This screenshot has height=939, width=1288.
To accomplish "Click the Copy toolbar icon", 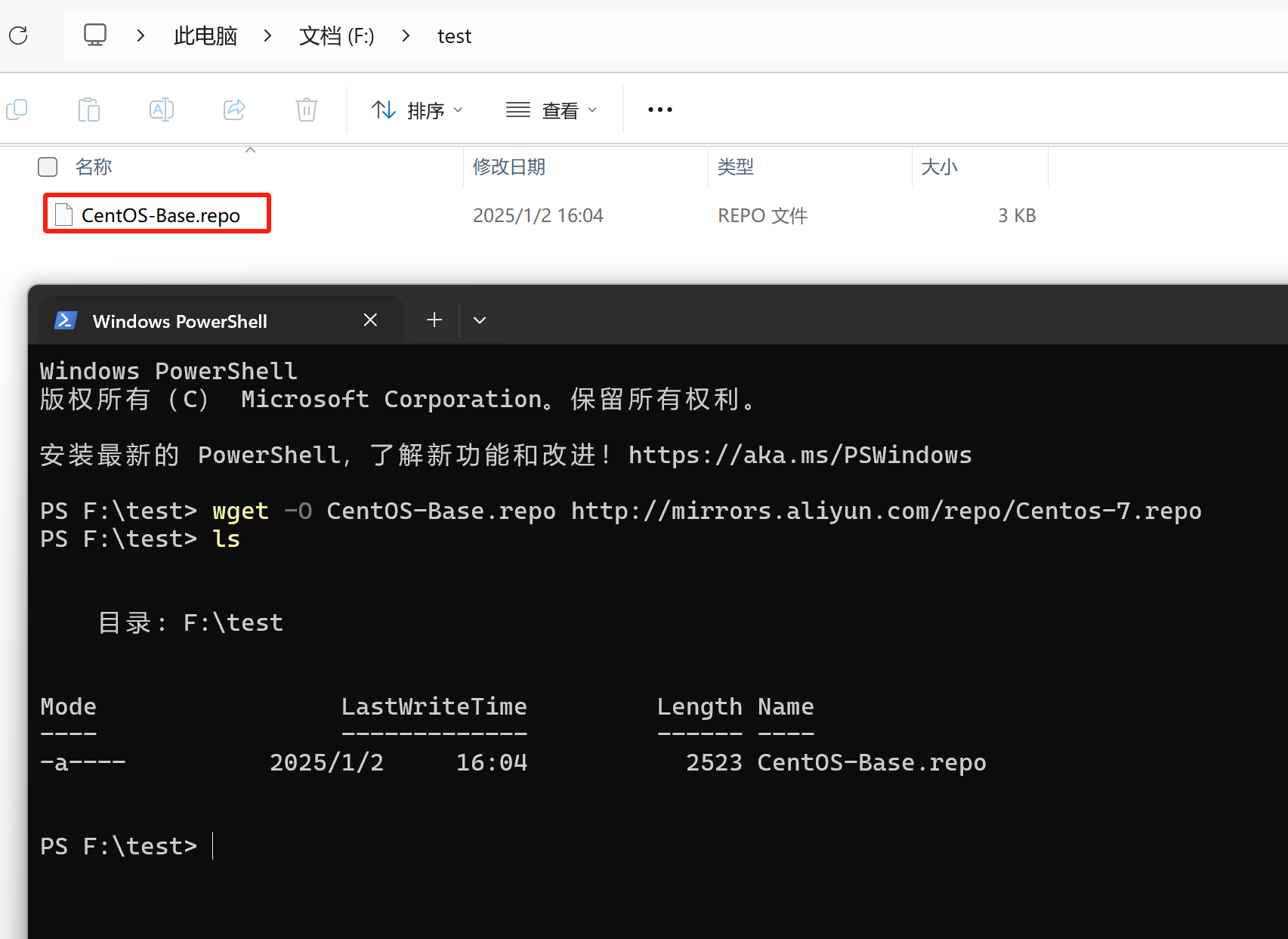I will 17,110.
